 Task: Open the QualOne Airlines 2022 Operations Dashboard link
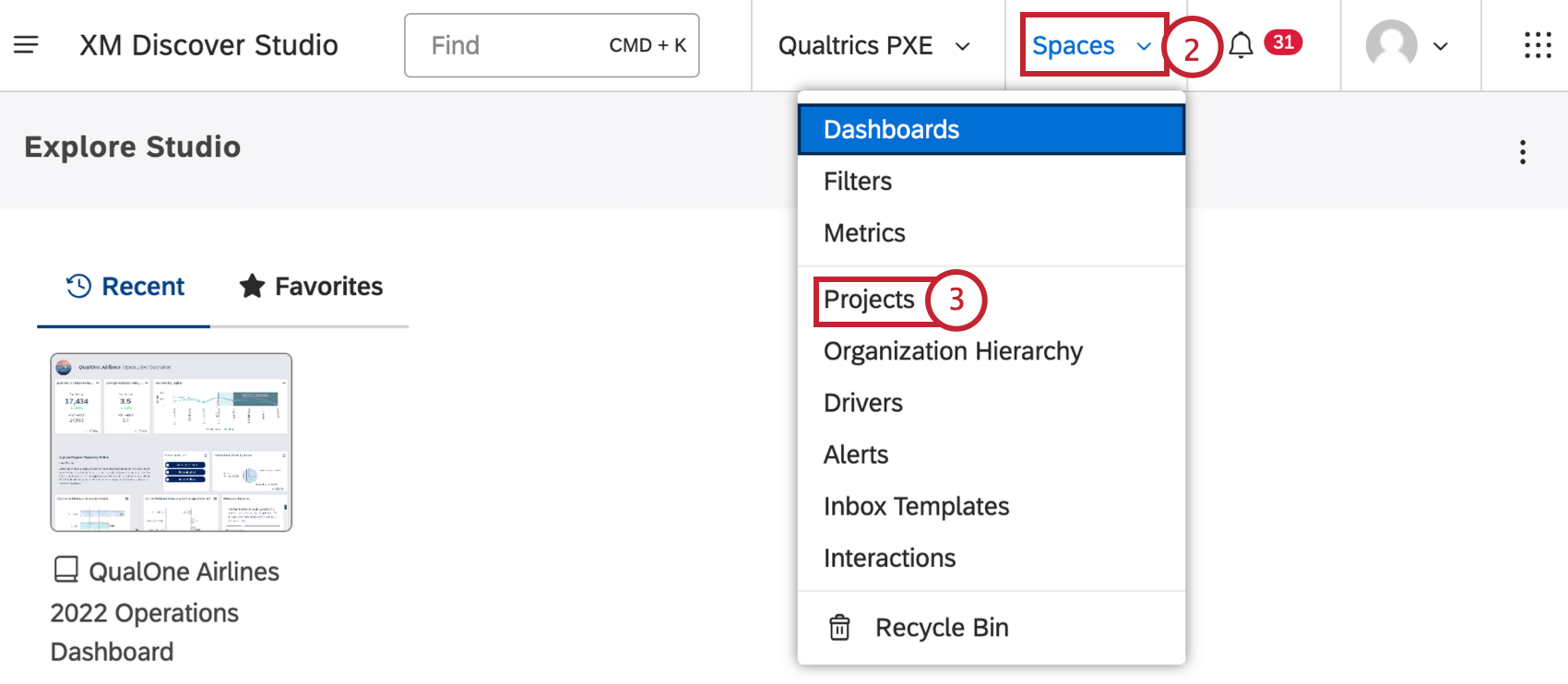[x=164, y=612]
